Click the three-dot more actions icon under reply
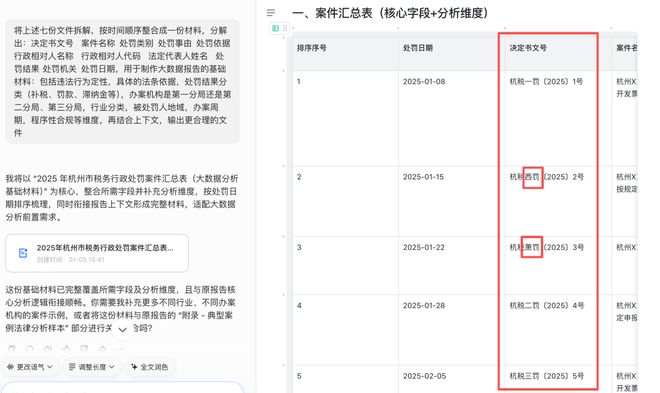The height and width of the screenshot is (393, 660). 120,349
